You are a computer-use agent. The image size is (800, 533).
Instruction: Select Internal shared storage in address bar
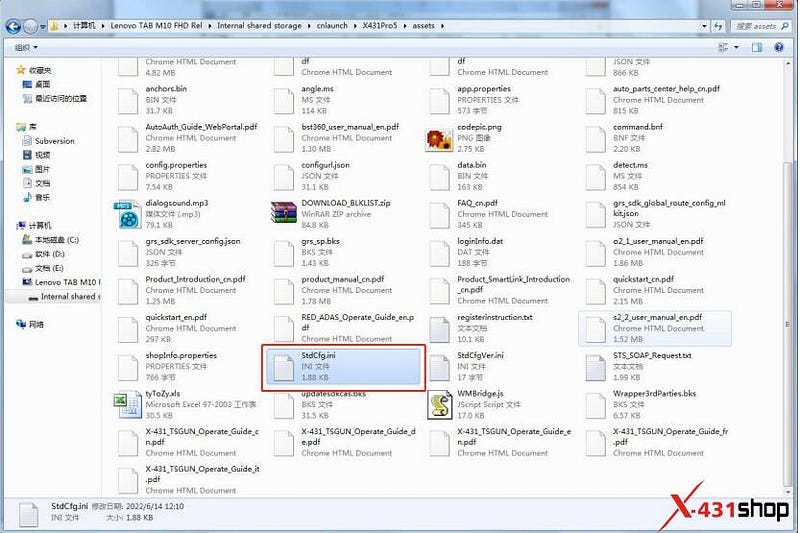pyautogui.click(x=259, y=26)
